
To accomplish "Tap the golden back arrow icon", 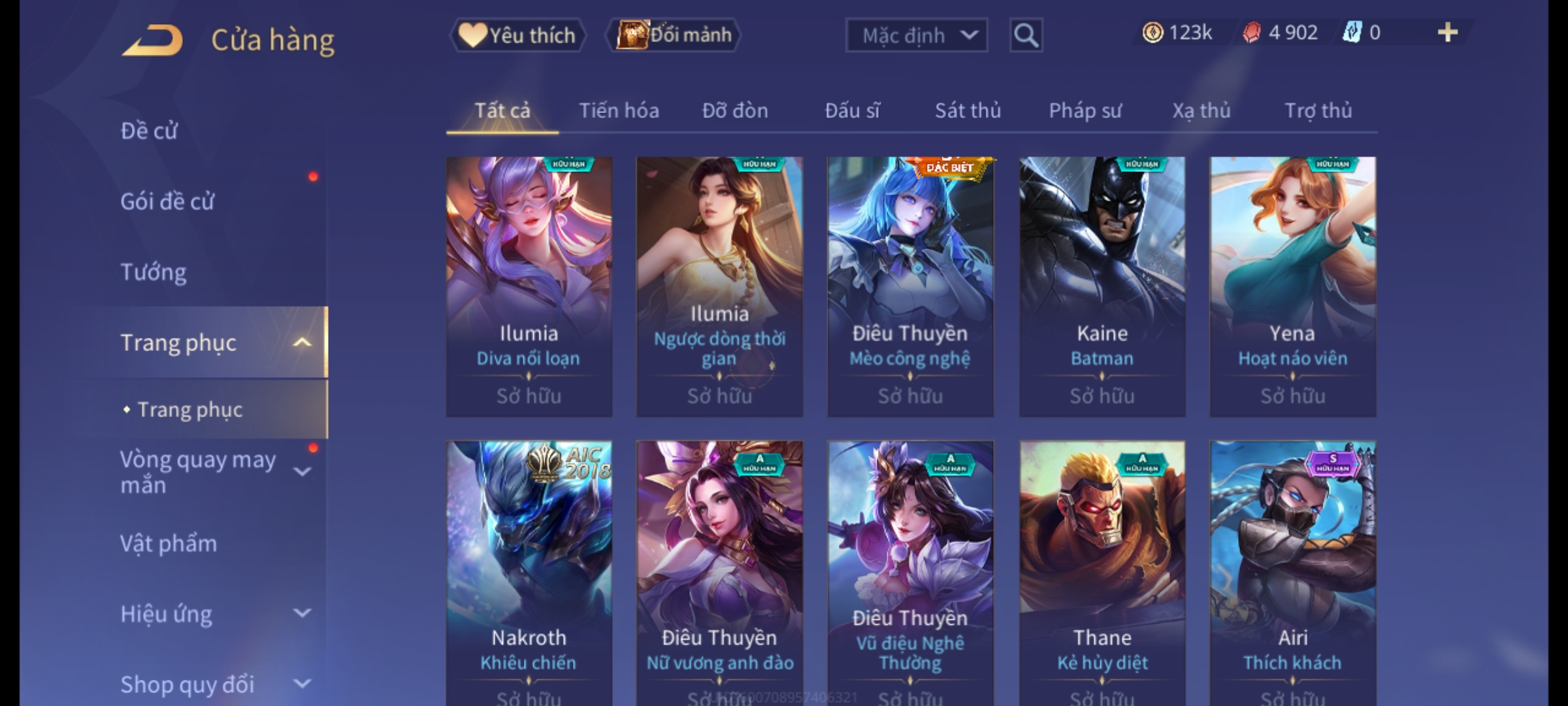I will click(x=152, y=41).
